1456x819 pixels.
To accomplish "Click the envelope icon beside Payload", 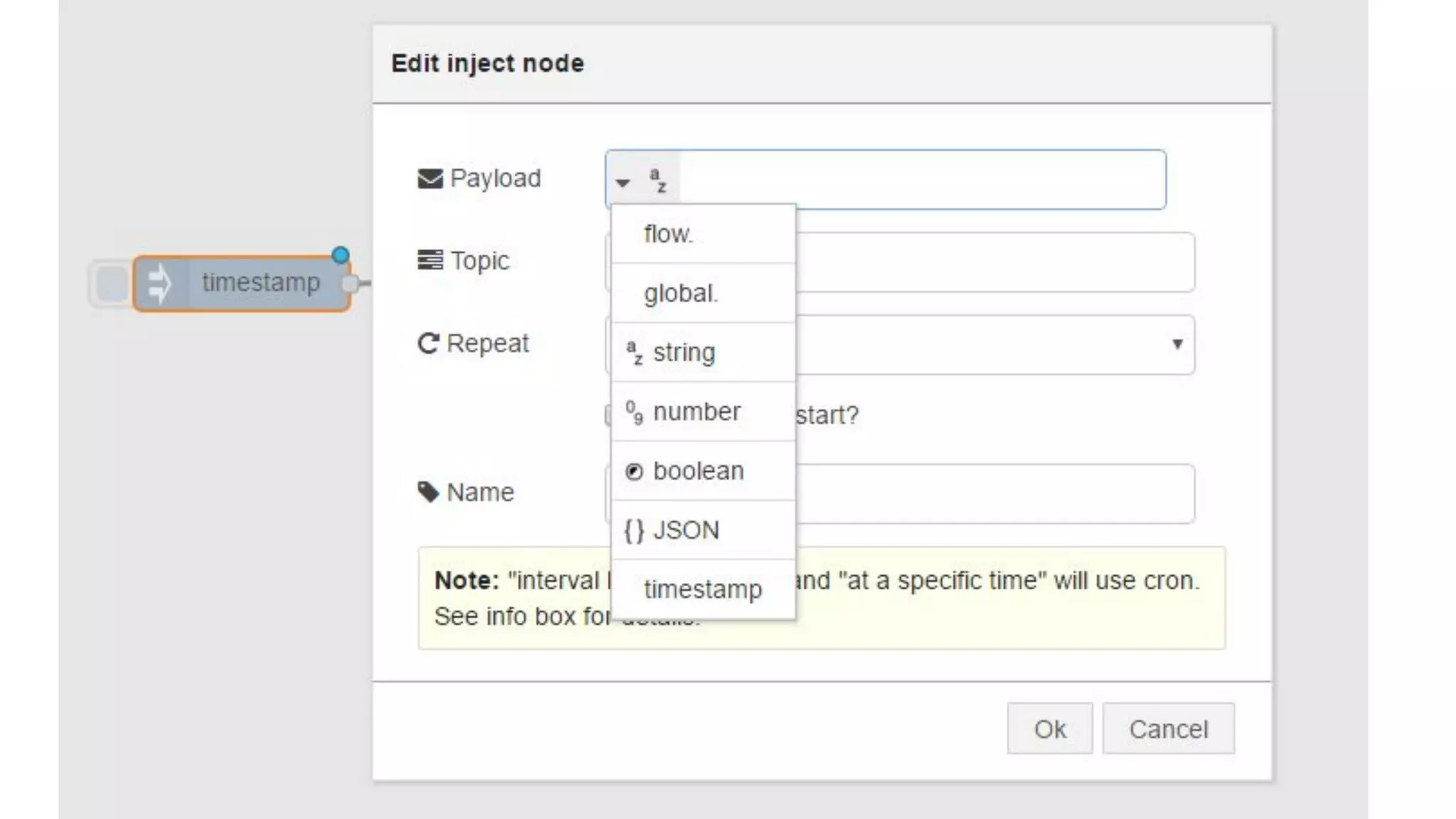I will coord(429,178).
